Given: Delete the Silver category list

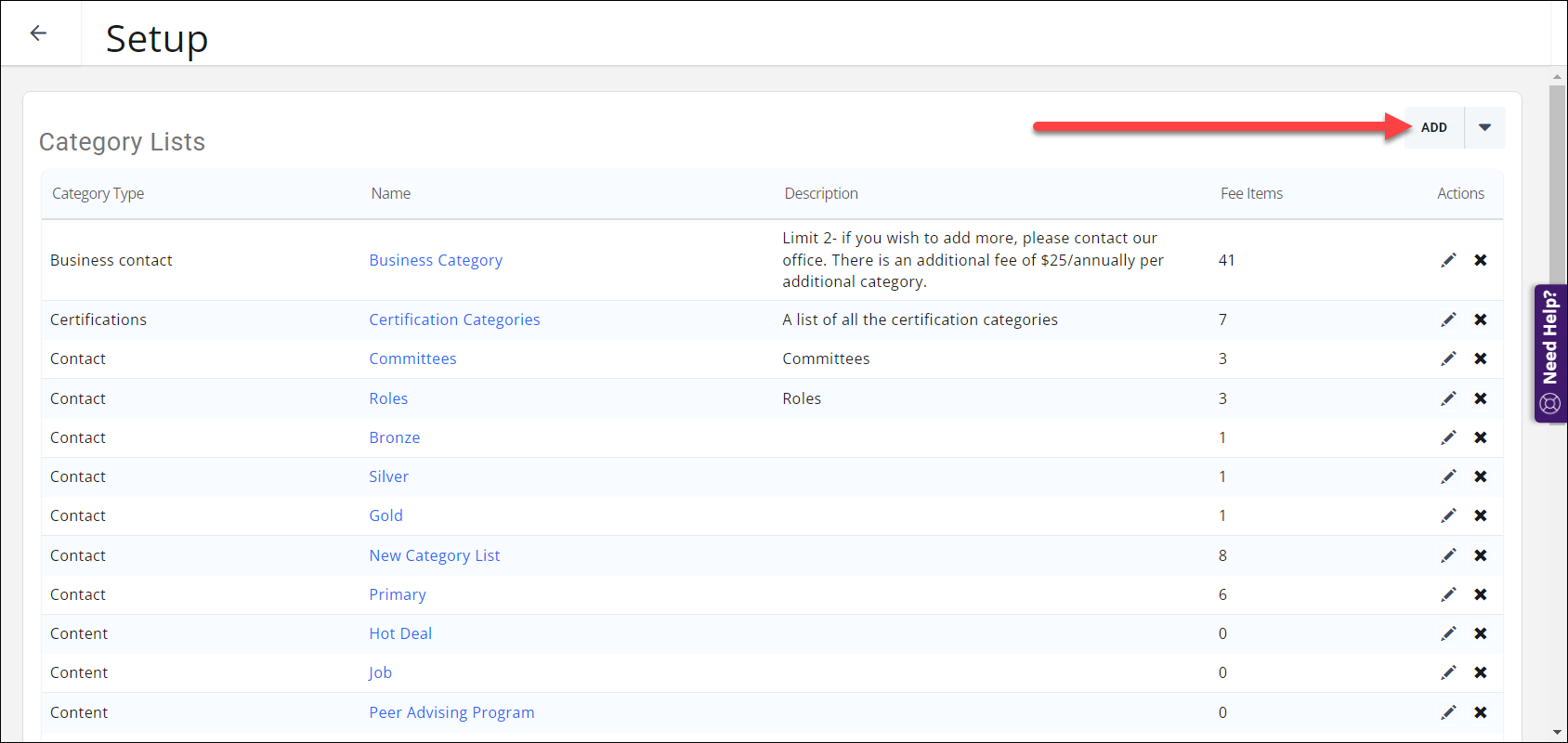Looking at the screenshot, I should click(x=1481, y=476).
